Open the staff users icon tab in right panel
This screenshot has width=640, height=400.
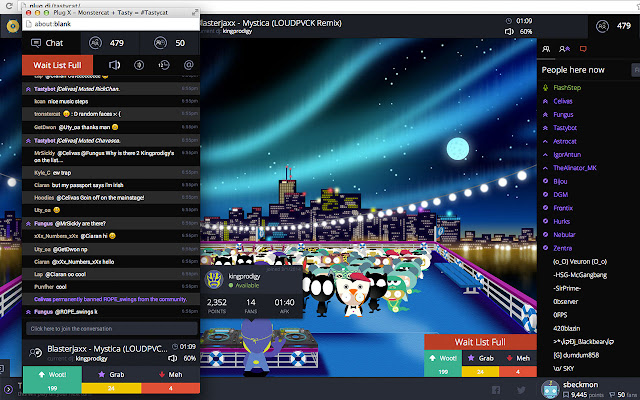[x=564, y=49]
